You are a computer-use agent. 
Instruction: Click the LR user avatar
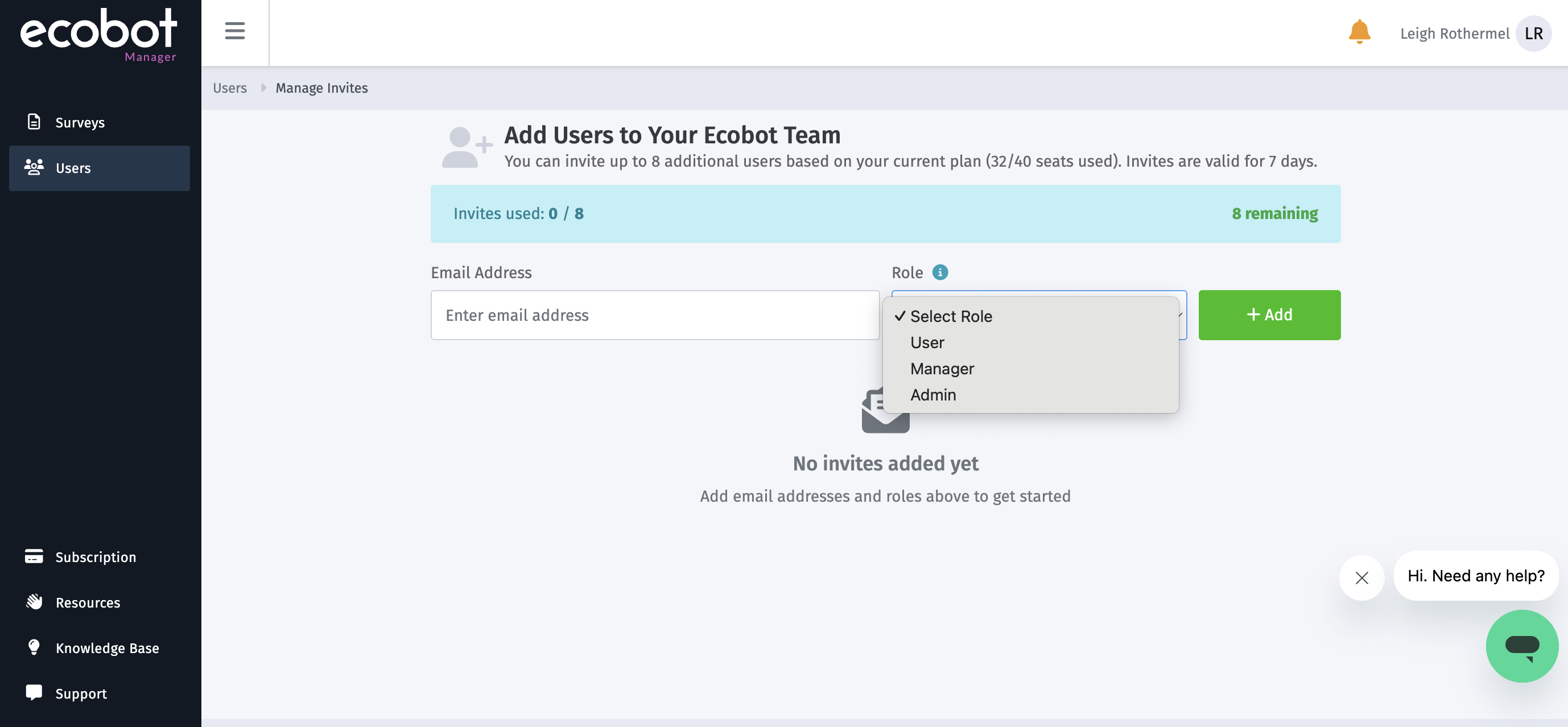point(1533,34)
